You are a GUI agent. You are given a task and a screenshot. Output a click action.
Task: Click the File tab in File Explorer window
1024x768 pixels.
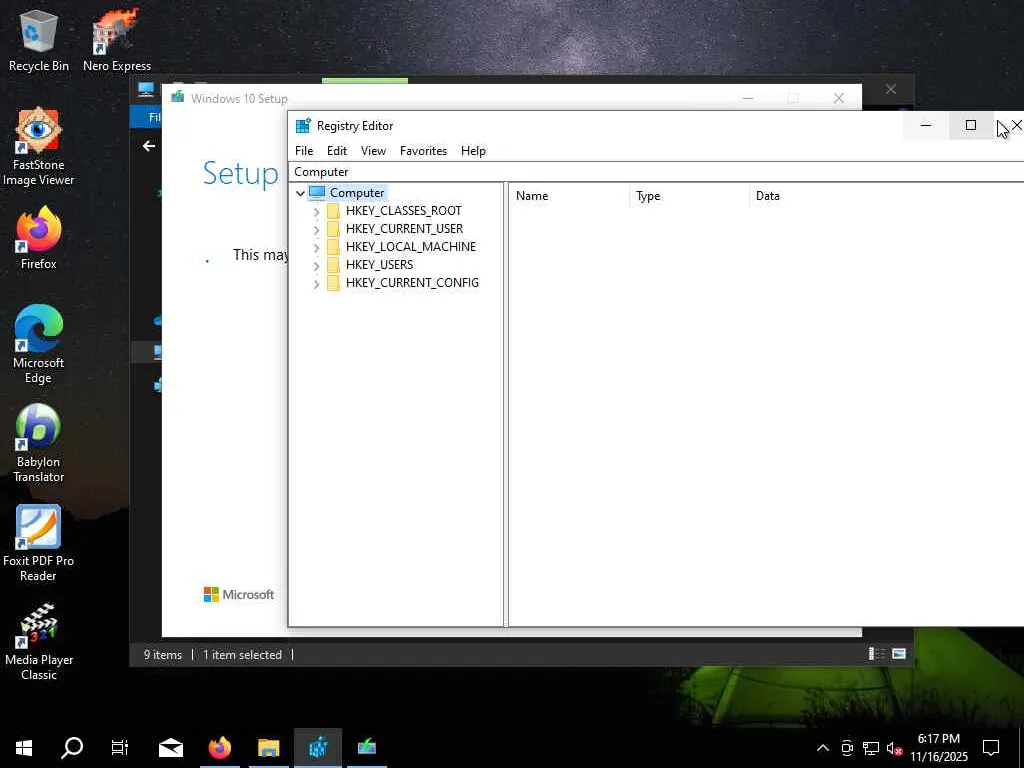(148, 117)
